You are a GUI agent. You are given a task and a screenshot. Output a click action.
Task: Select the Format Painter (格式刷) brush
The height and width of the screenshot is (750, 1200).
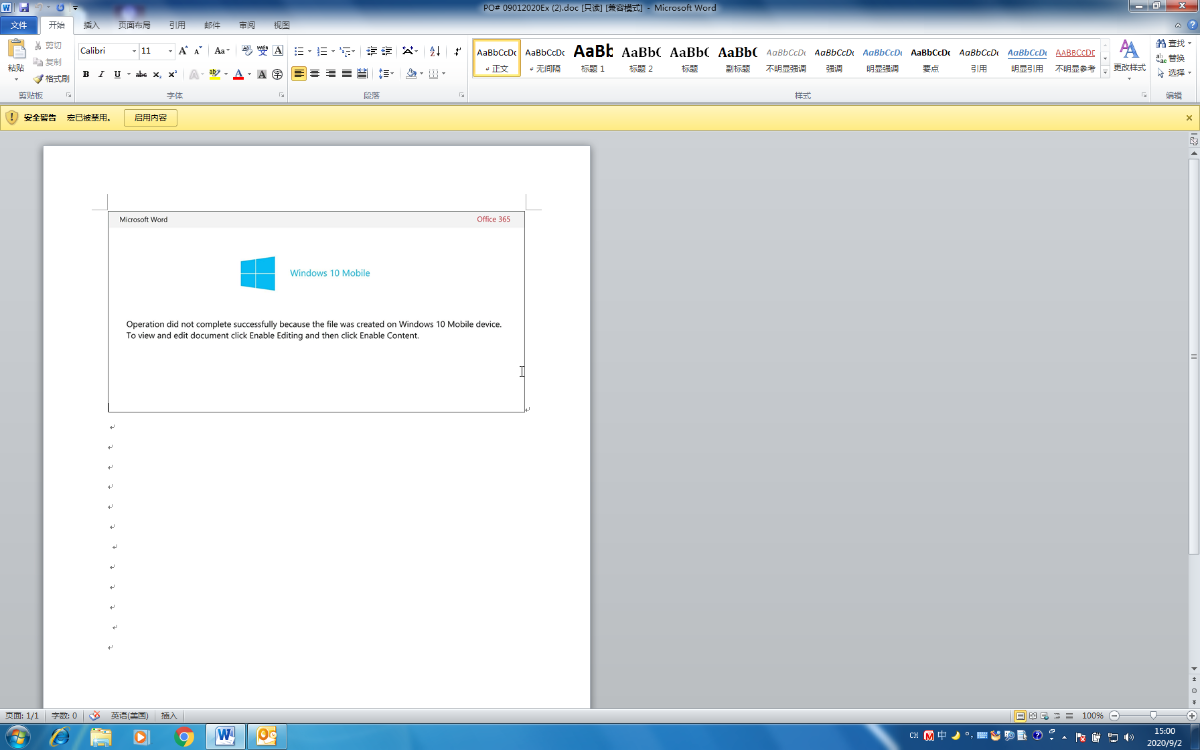point(38,78)
